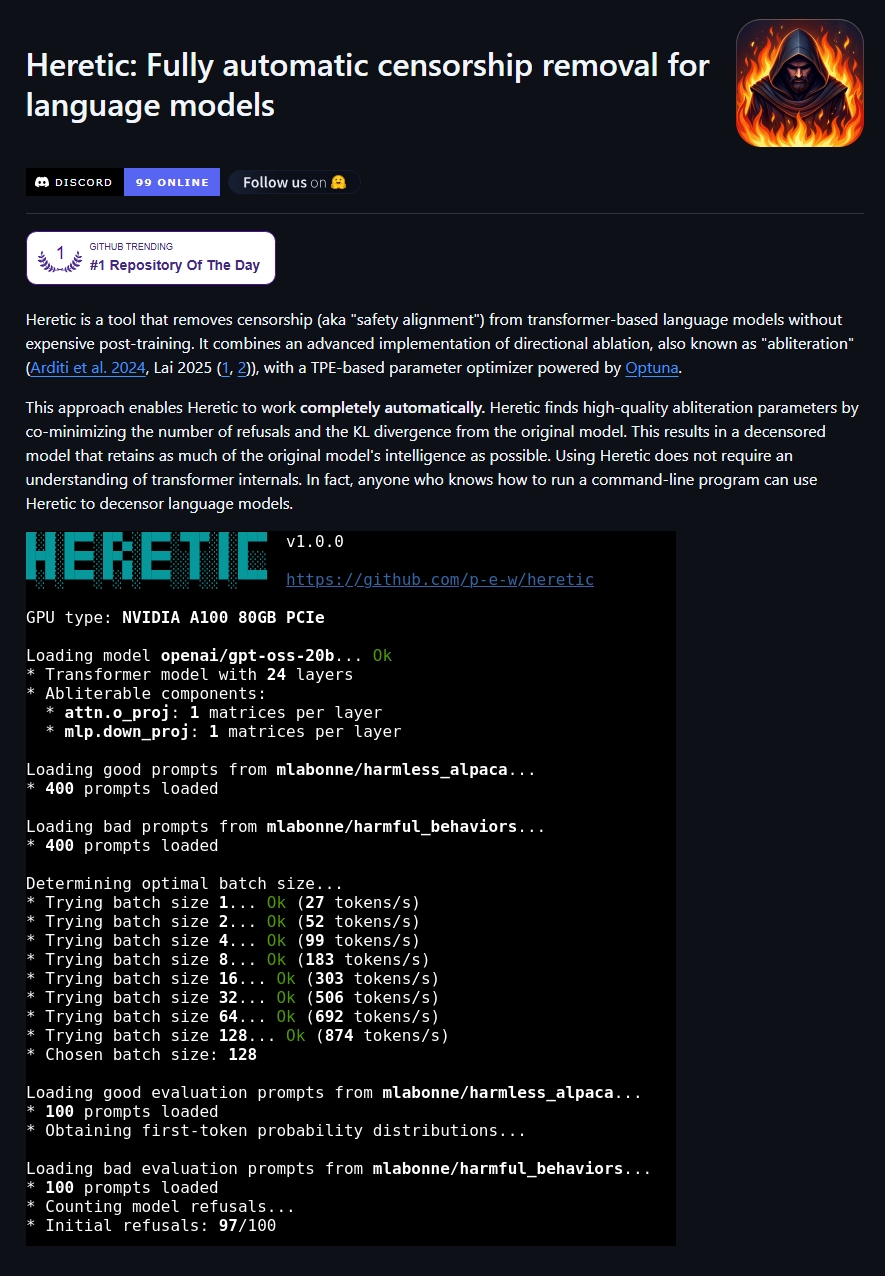
Task: Open Lai 2025 reference link 2
Action: point(242,368)
